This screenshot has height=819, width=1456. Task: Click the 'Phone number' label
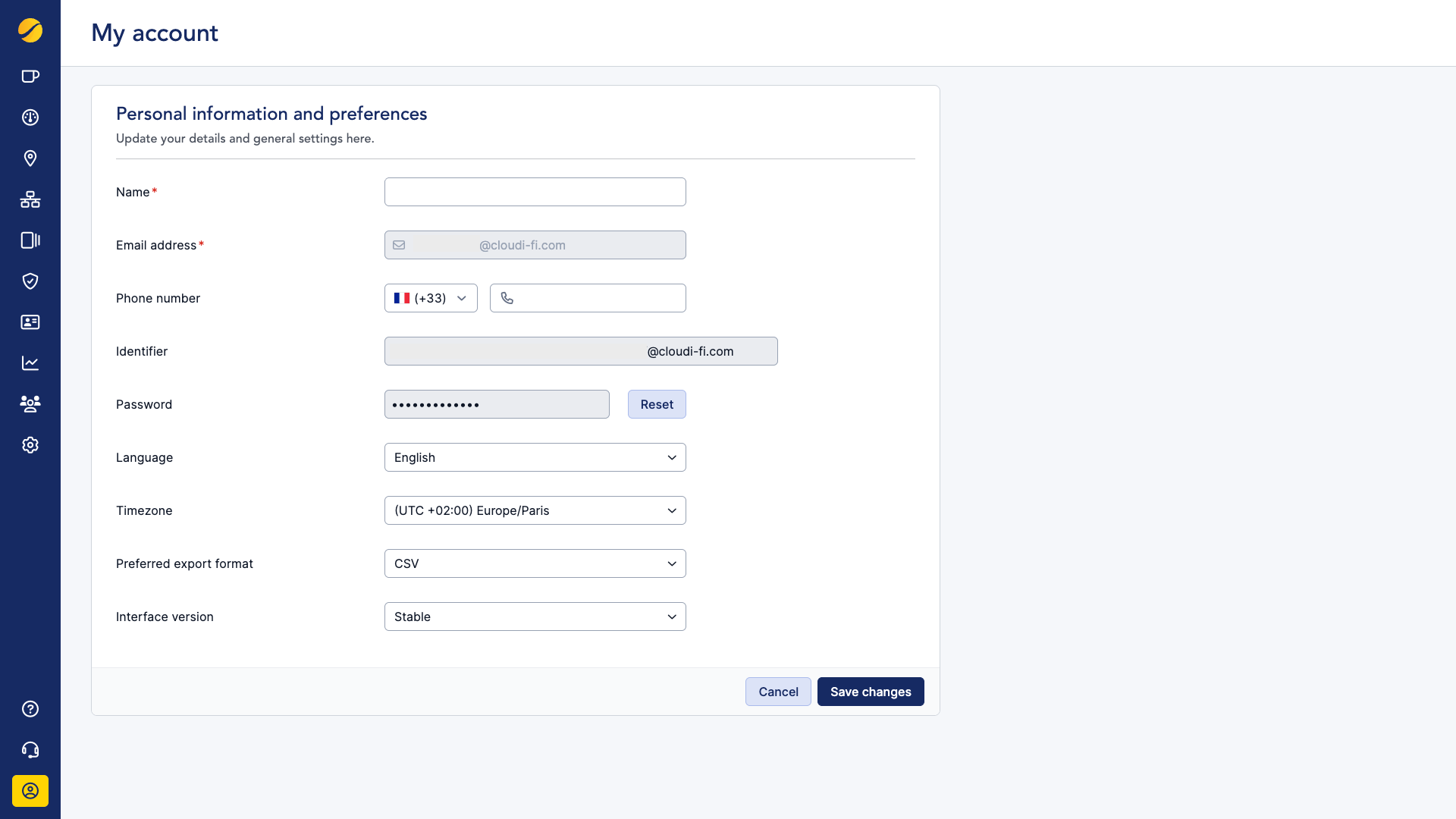[158, 298]
